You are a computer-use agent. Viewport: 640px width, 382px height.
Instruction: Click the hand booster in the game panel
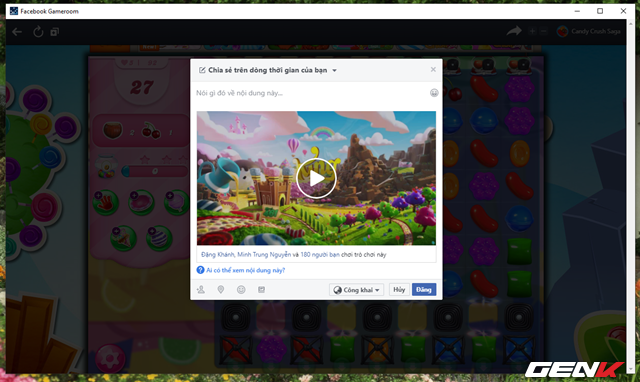tap(106, 202)
